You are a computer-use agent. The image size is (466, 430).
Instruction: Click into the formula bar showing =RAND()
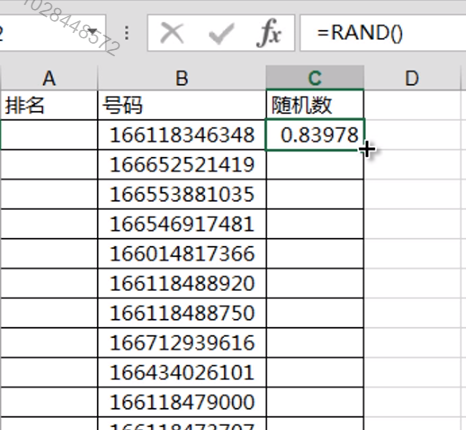383,33
